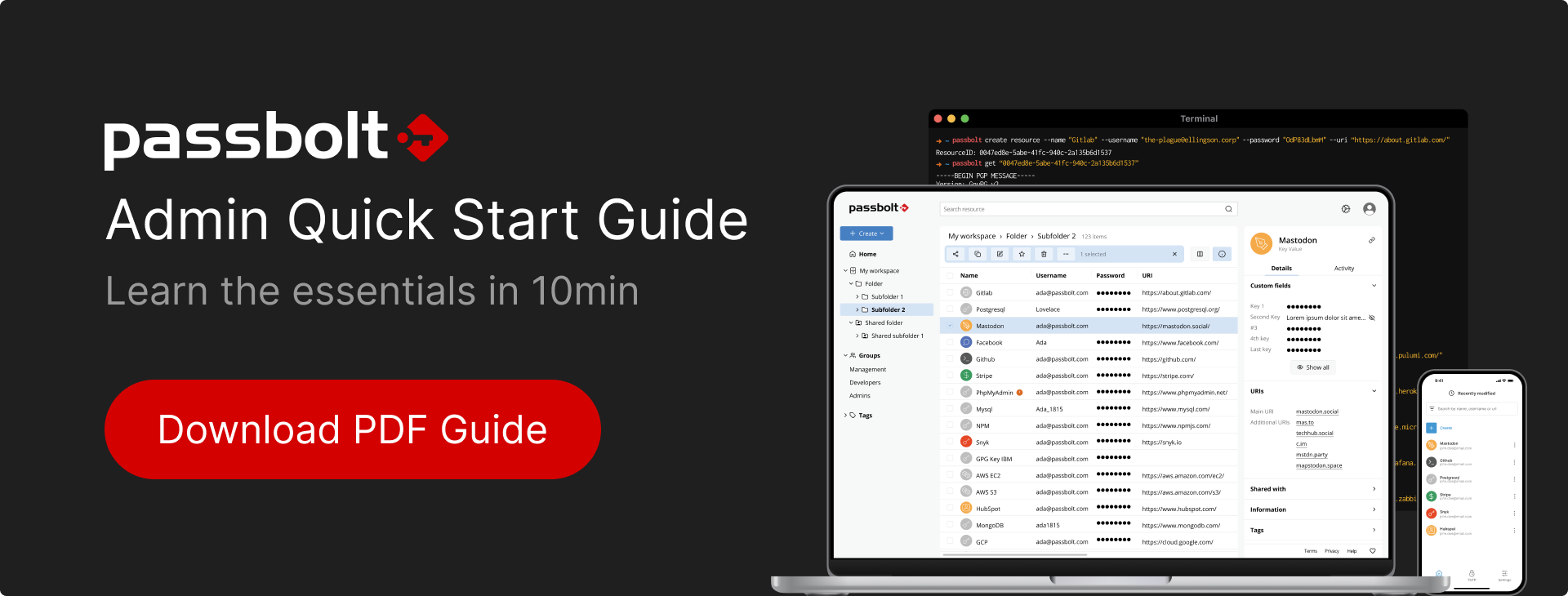Collapse the Groups section

(845, 355)
